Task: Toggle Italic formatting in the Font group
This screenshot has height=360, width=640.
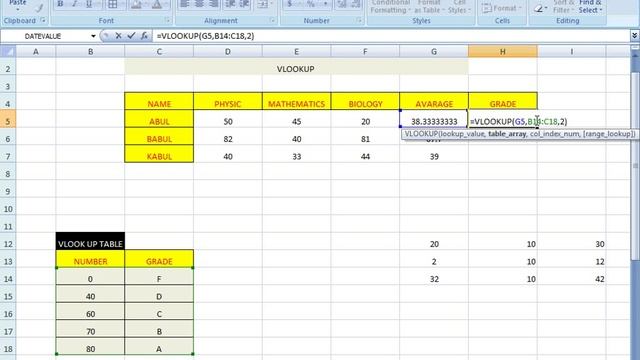Action: click(x=74, y=4)
